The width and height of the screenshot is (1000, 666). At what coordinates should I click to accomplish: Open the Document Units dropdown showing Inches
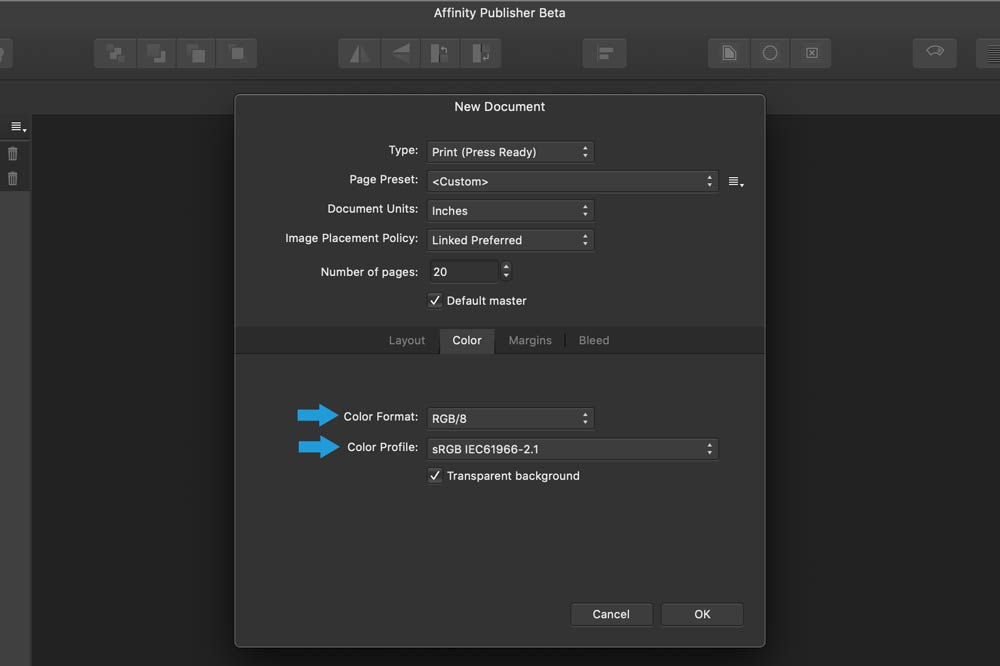pos(510,211)
